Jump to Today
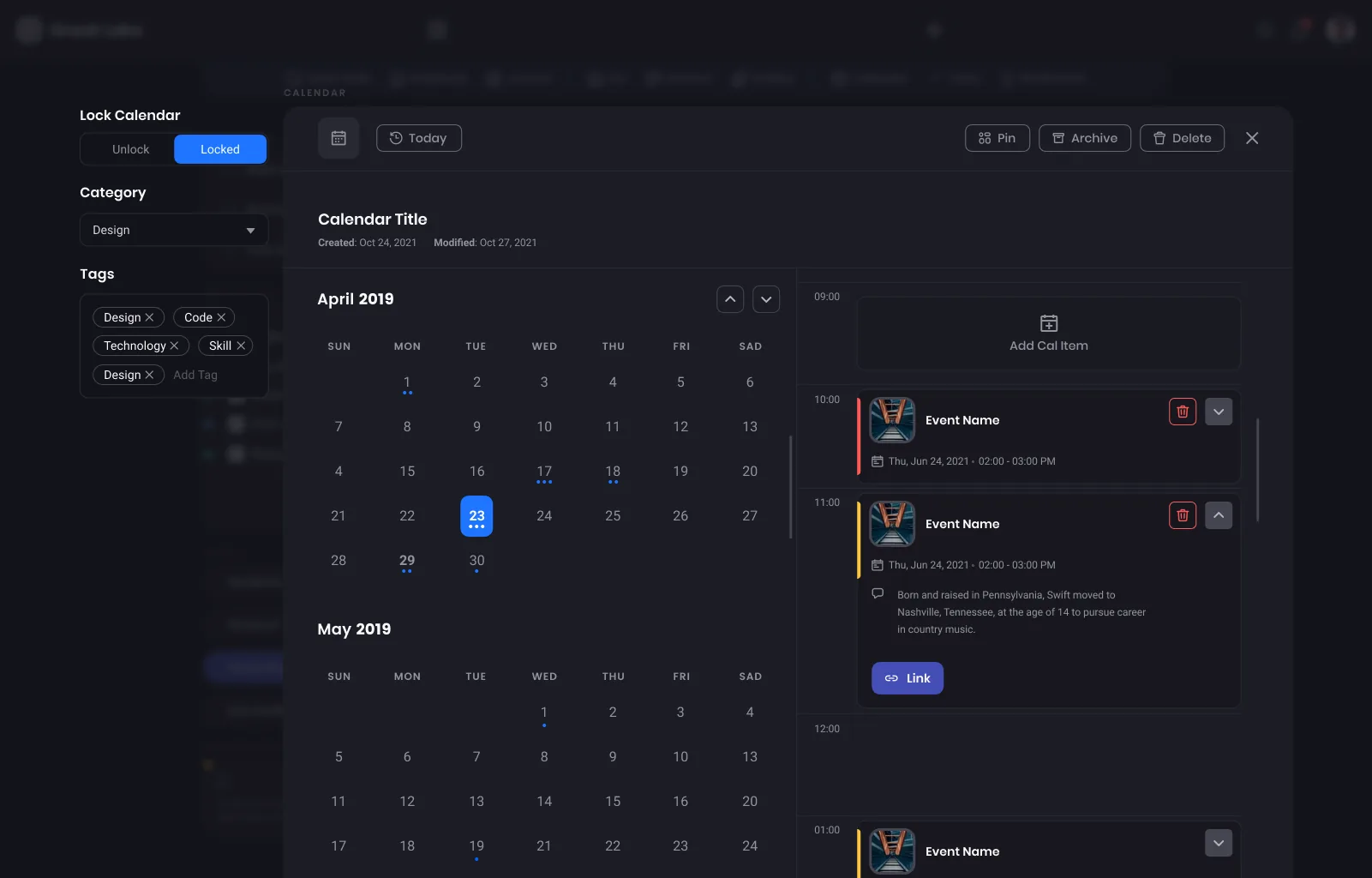1372x878 pixels. [419, 138]
